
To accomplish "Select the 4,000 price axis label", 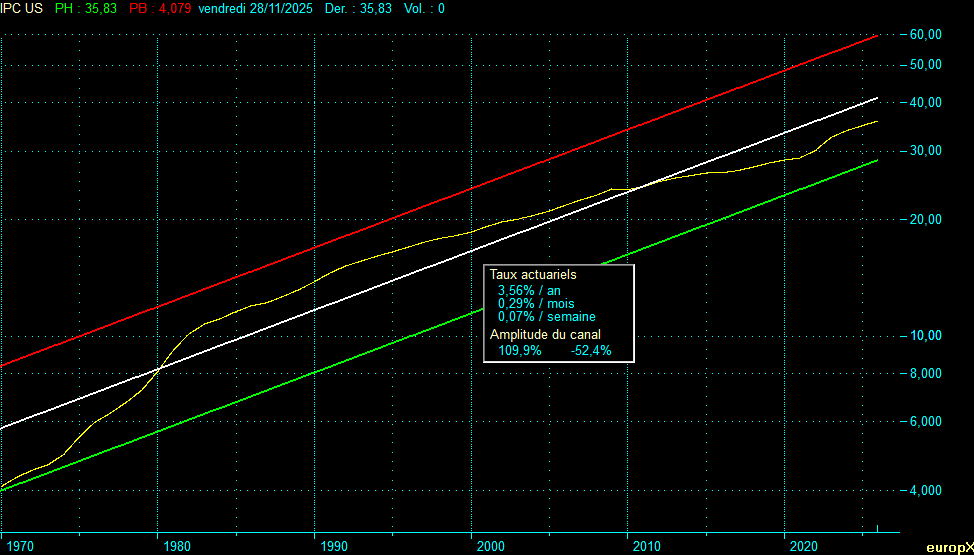I will click(925, 491).
